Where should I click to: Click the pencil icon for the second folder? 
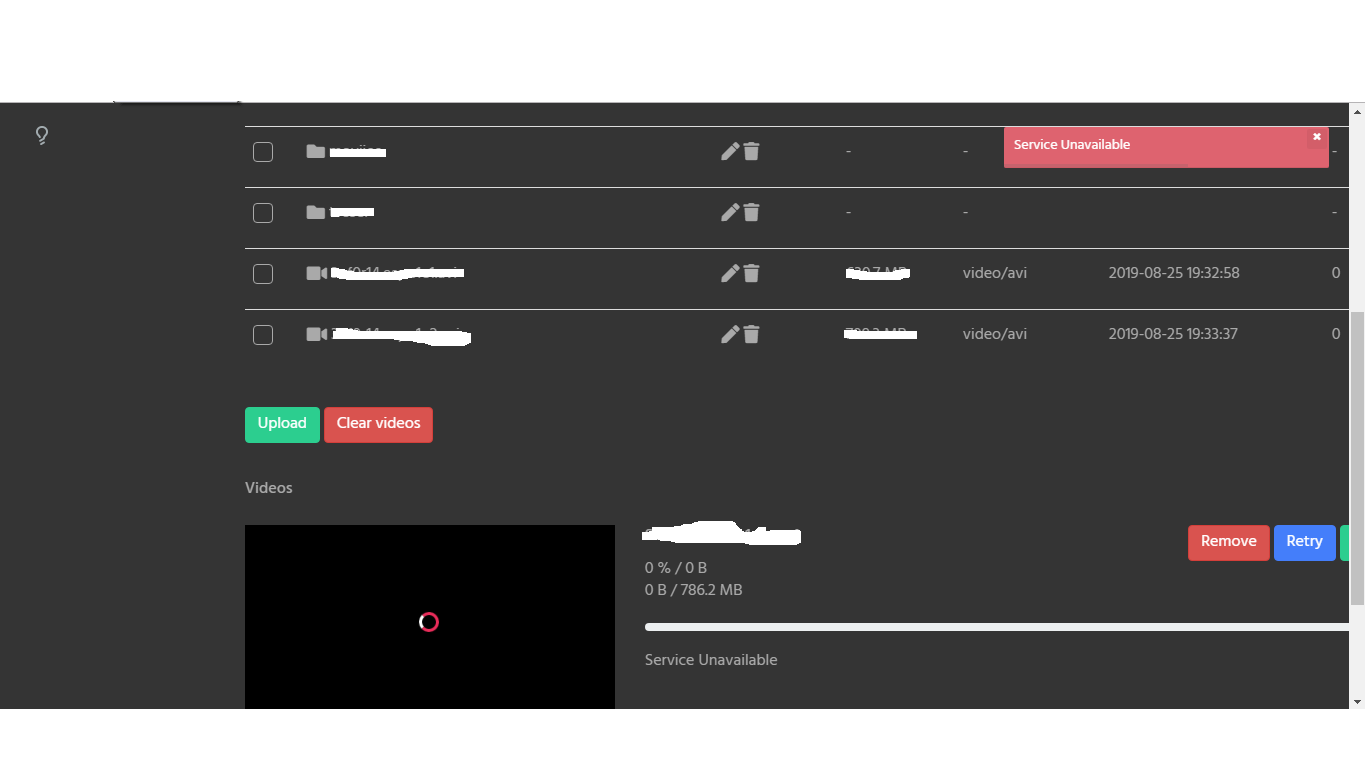[x=730, y=212]
